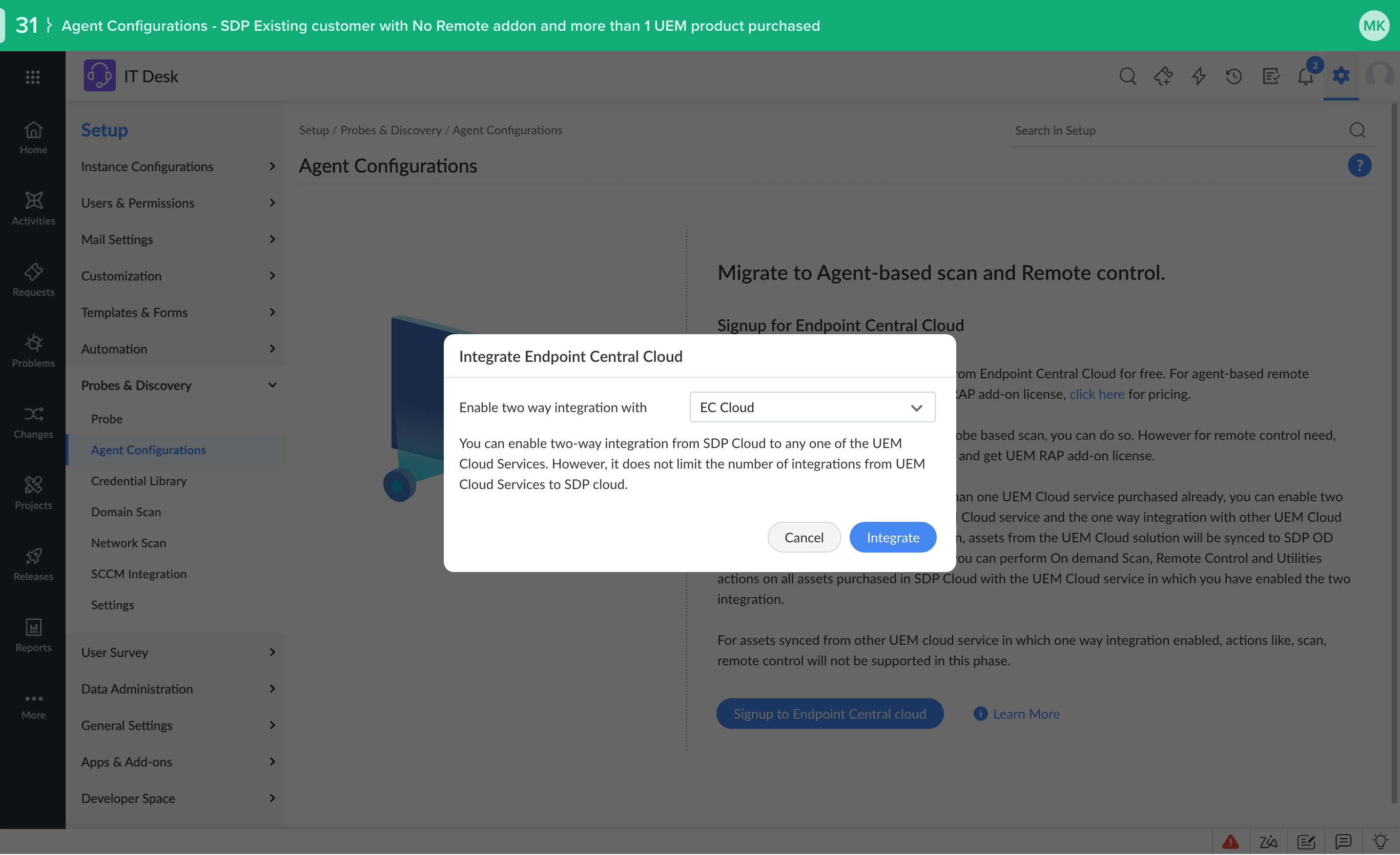This screenshot has height=855, width=1400.
Task: Open Problems module in sidebar
Action: (33, 351)
